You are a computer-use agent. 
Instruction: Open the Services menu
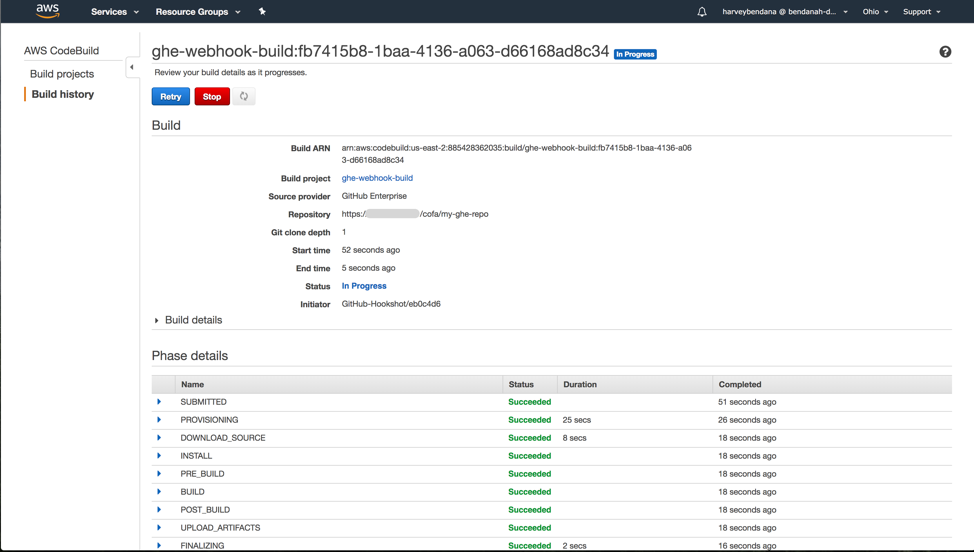click(115, 11)
